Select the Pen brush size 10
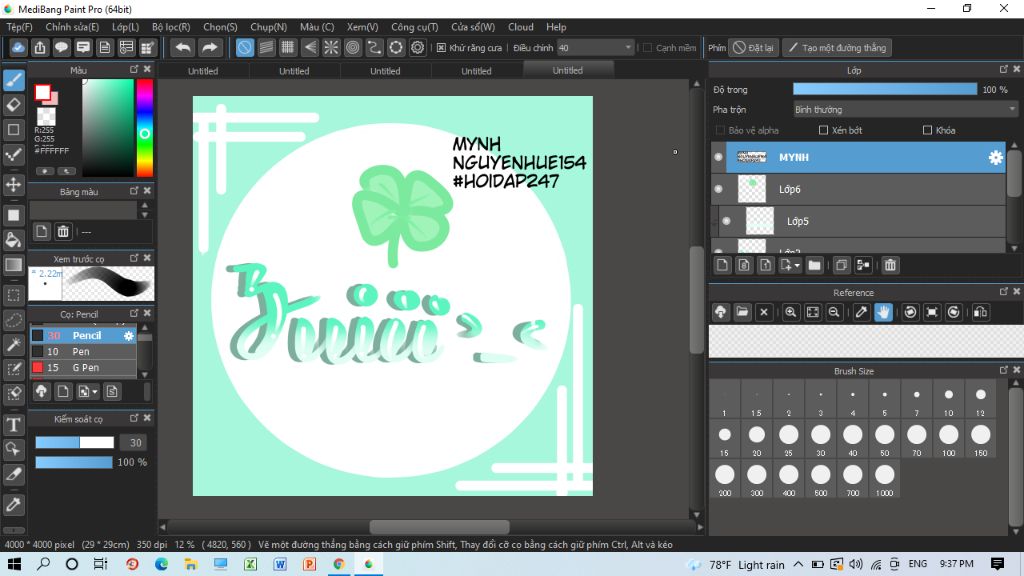 pos(84,351)
